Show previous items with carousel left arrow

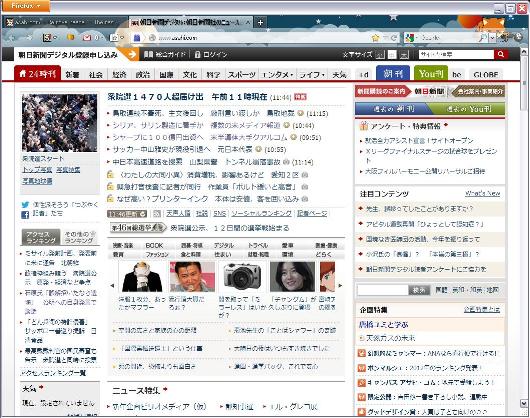click(x=112, y=286)
